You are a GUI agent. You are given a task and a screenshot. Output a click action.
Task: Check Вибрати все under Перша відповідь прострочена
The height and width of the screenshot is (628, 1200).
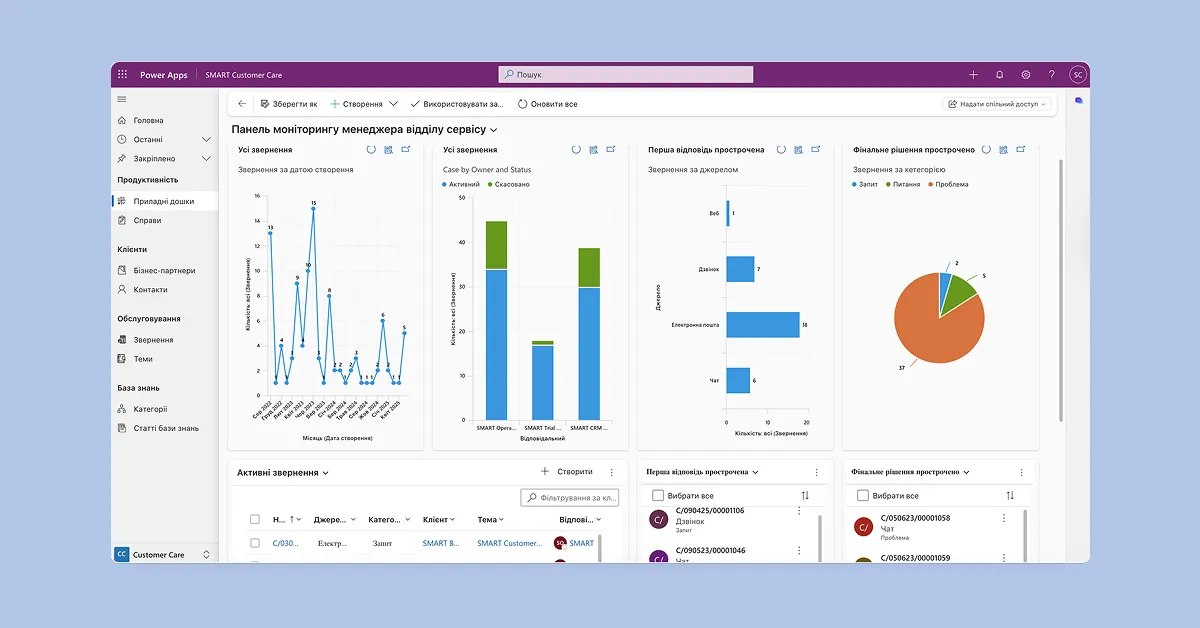657,495
